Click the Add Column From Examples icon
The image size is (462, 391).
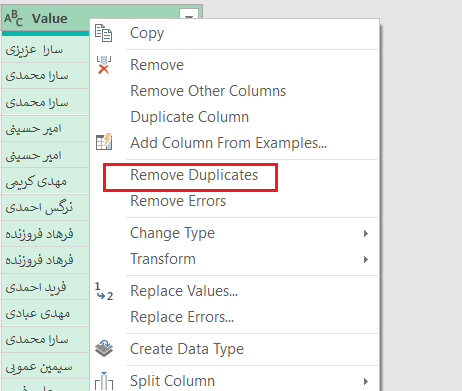tap(104, 142)
